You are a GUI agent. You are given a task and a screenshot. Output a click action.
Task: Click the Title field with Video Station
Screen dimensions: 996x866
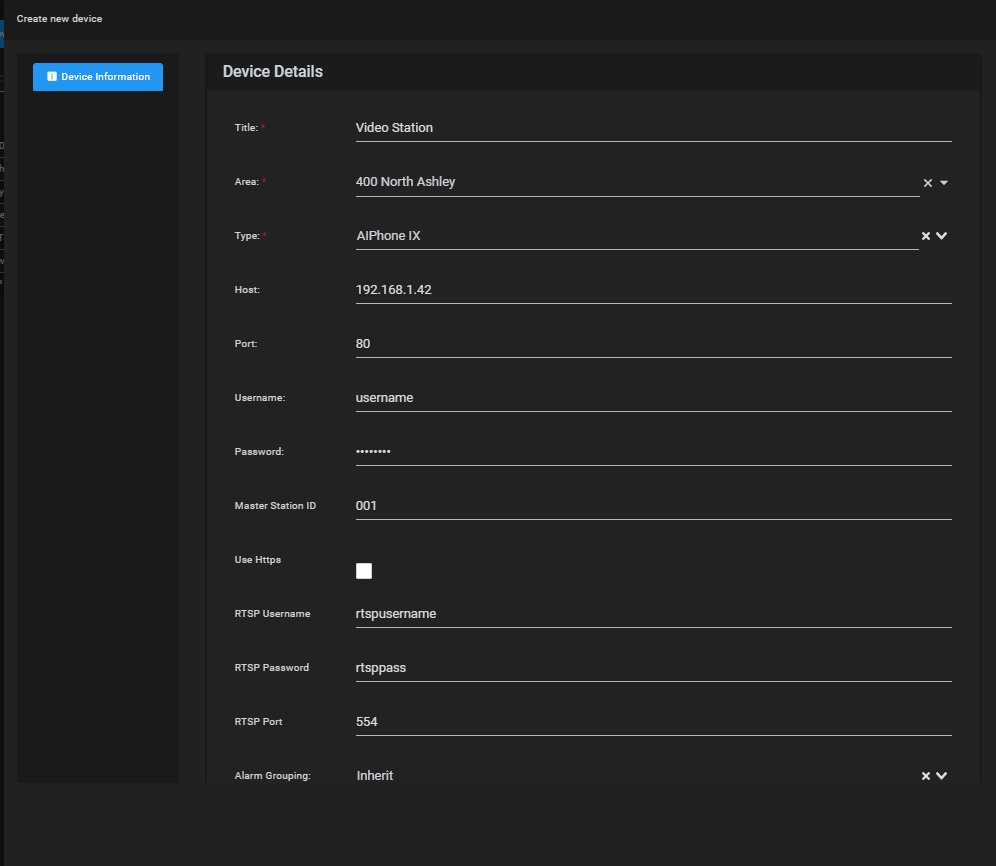coord(654,128)
